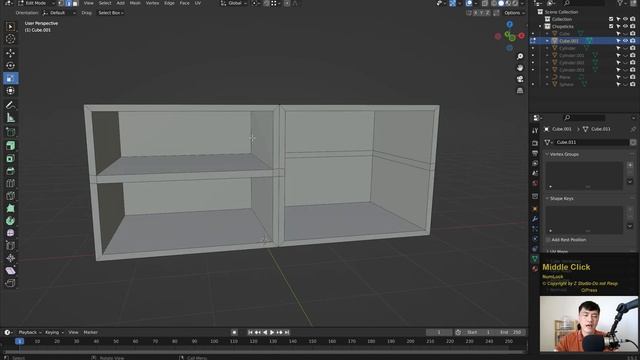Select the Annotate pencil tool
Screen dimensions: 640x360
11,105
